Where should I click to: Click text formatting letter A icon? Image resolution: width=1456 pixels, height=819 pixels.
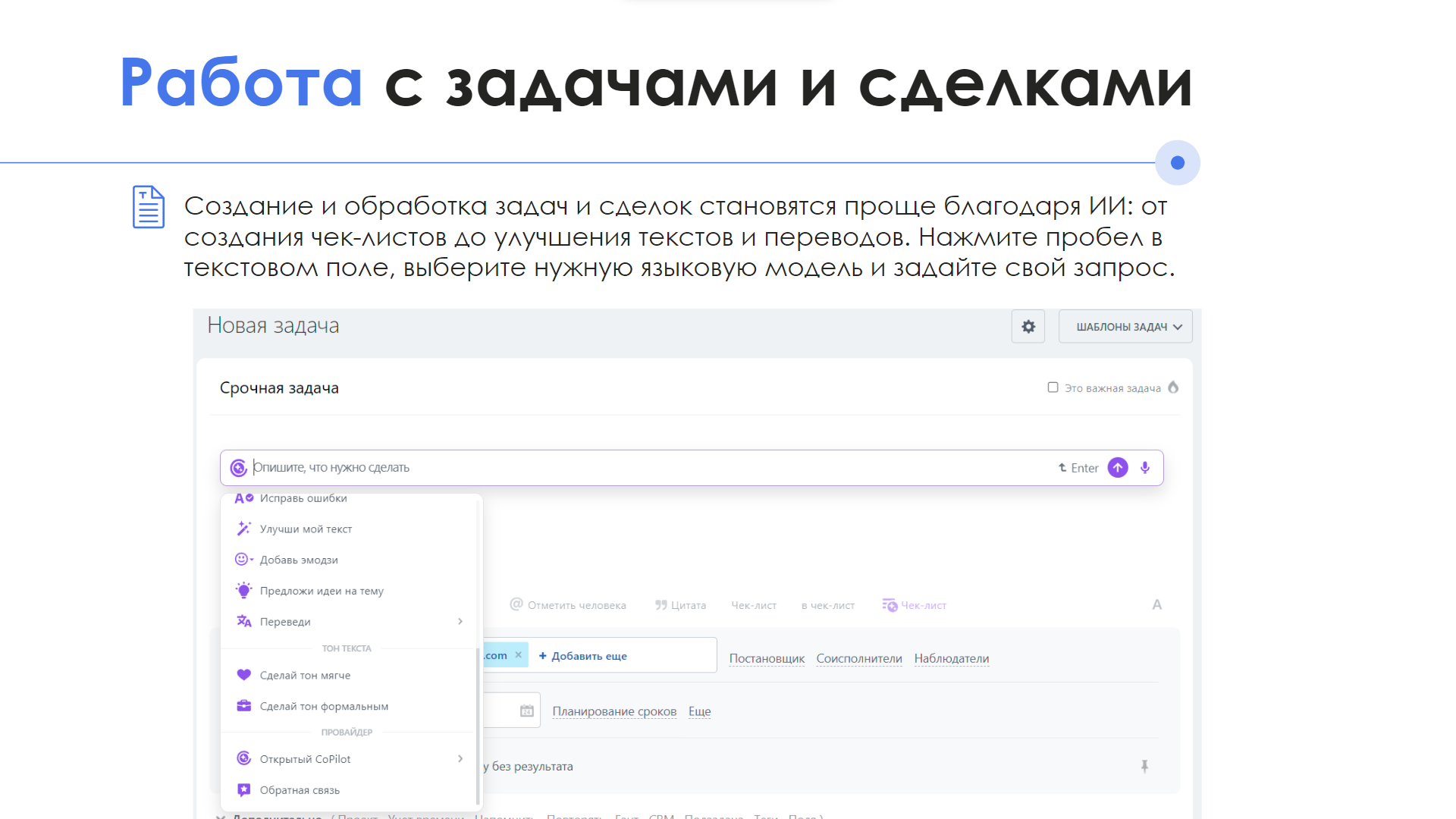tap(1156, 605)
